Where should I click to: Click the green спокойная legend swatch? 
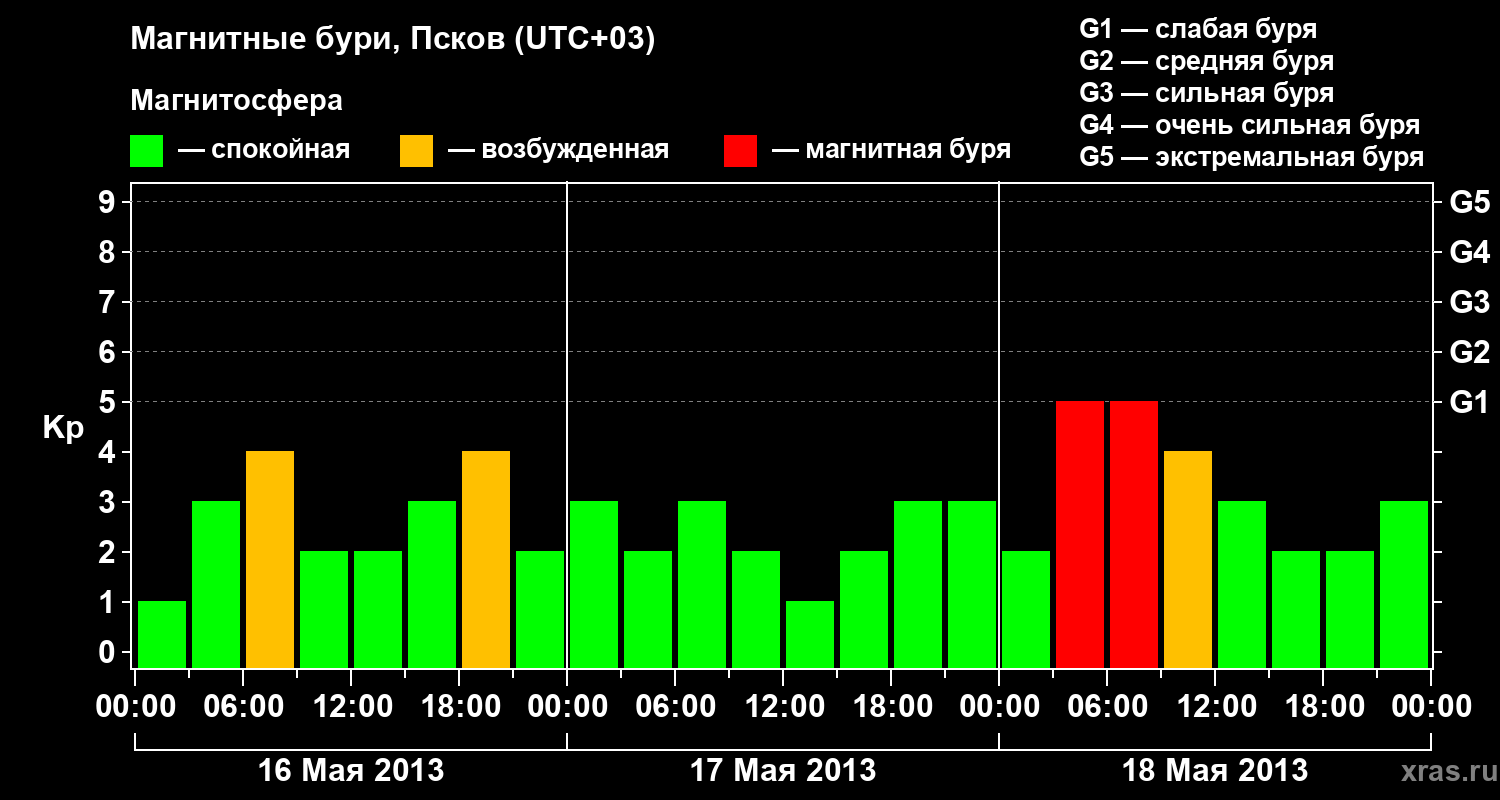point(146,151)
